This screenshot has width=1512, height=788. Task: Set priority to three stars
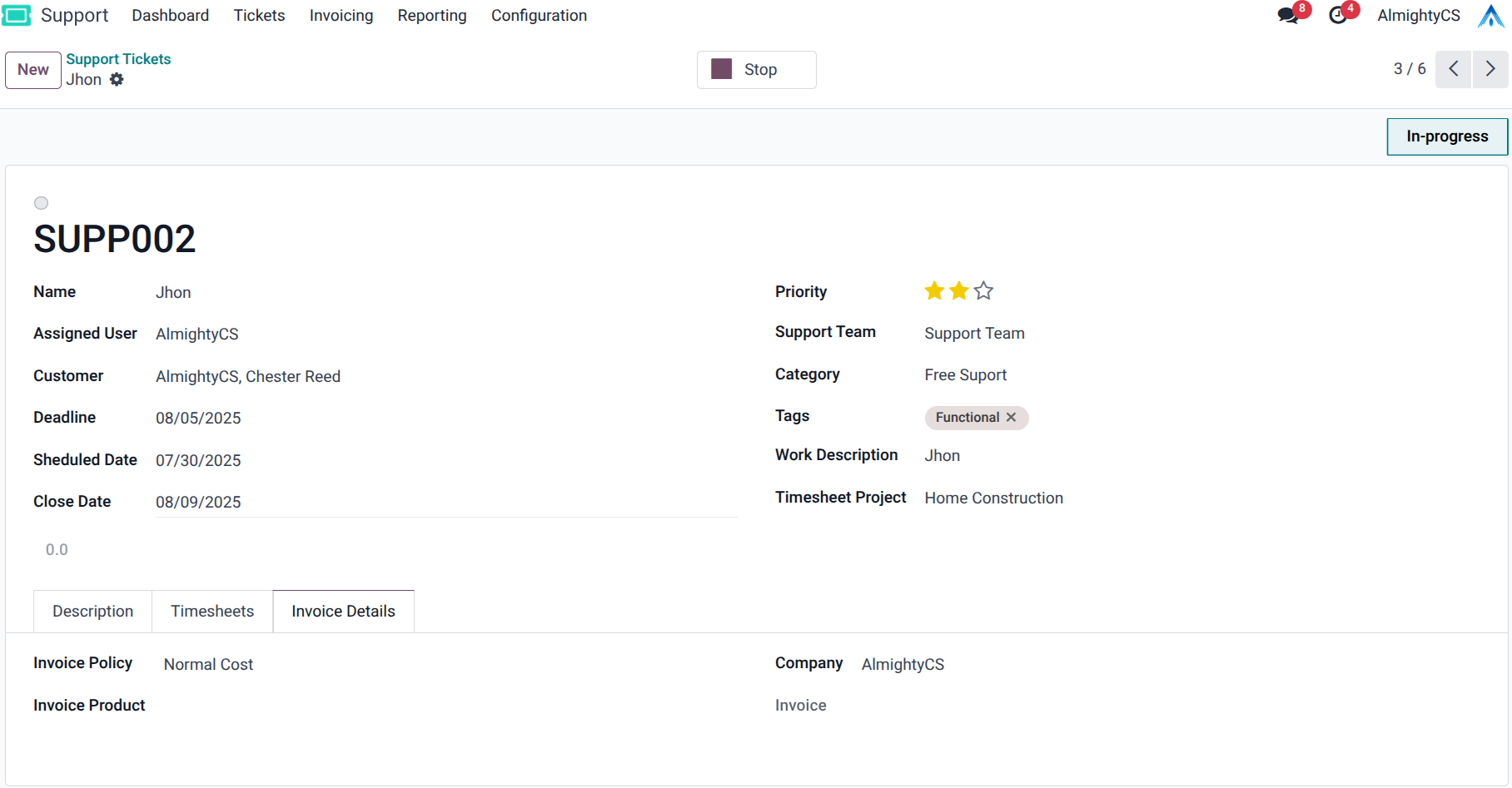tap(983, 291)
